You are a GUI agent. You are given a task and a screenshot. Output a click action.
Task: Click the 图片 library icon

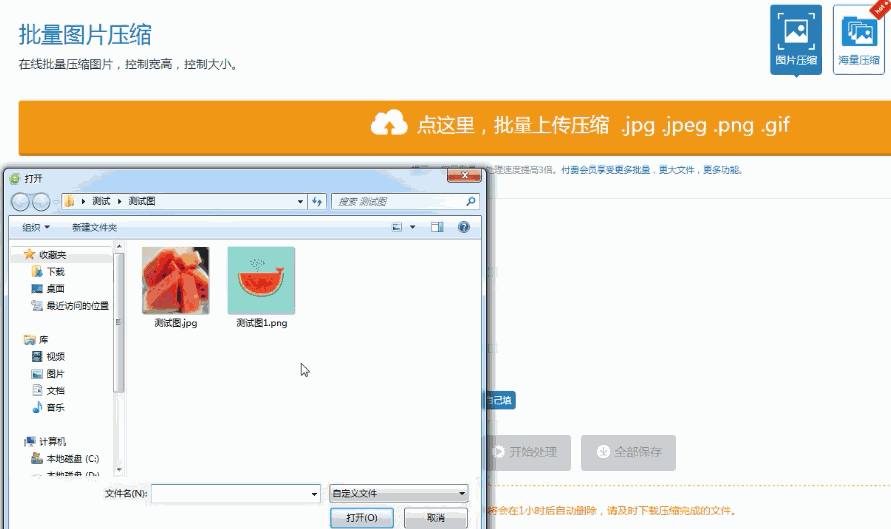(x=37, y=374)
